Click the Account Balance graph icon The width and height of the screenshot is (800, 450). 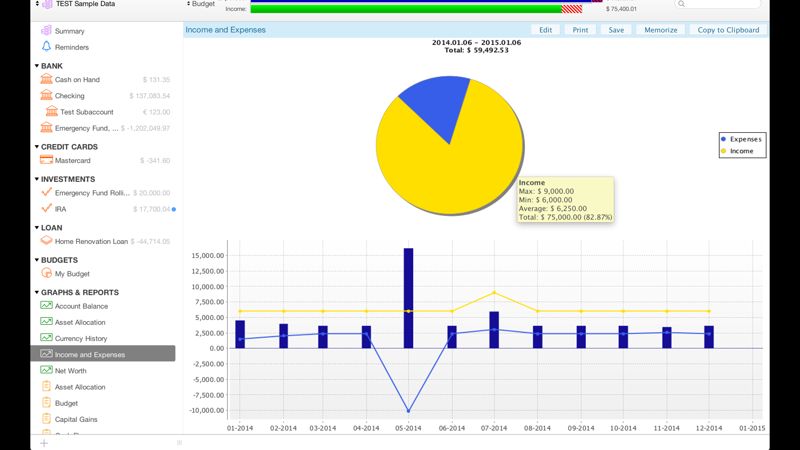pyautogui.click(x=46, y=305)
